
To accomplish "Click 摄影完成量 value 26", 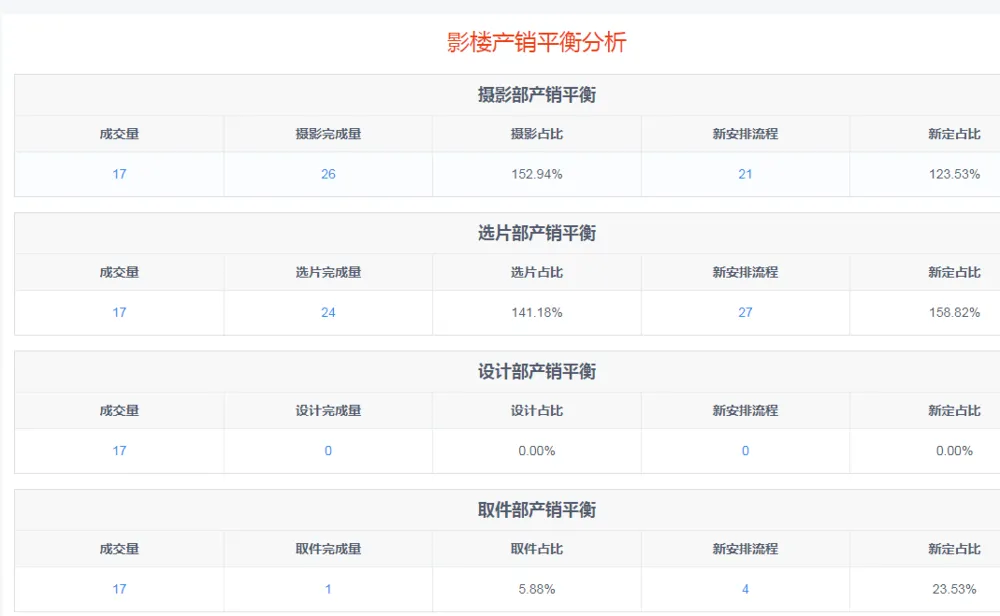I will click(328, 174).
